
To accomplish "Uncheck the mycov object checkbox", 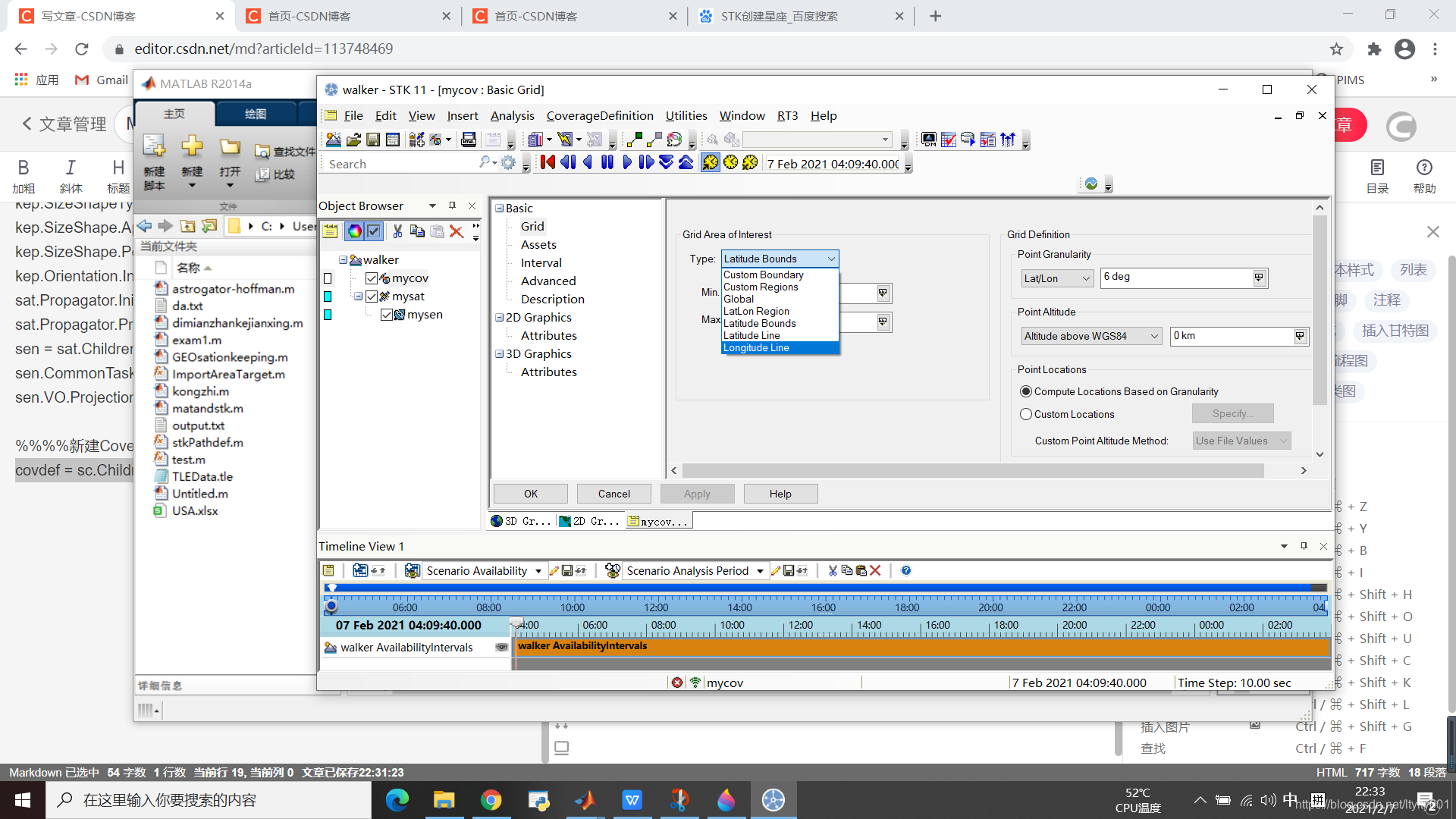I will [x=372, y=278].
